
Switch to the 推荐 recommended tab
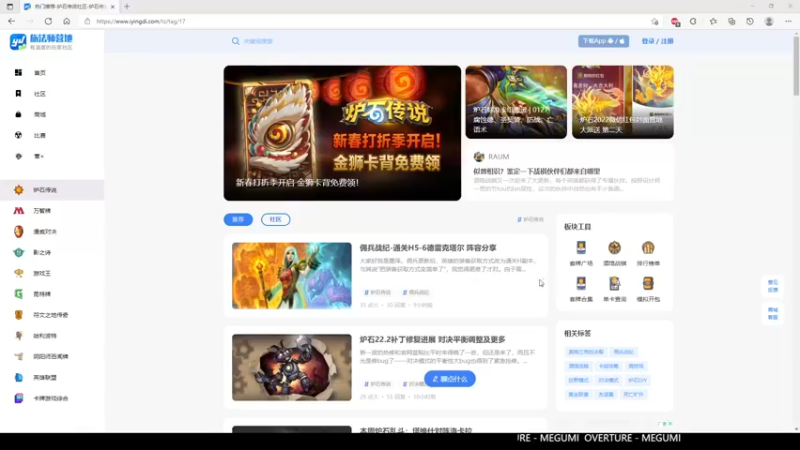[x=238, y=219]
